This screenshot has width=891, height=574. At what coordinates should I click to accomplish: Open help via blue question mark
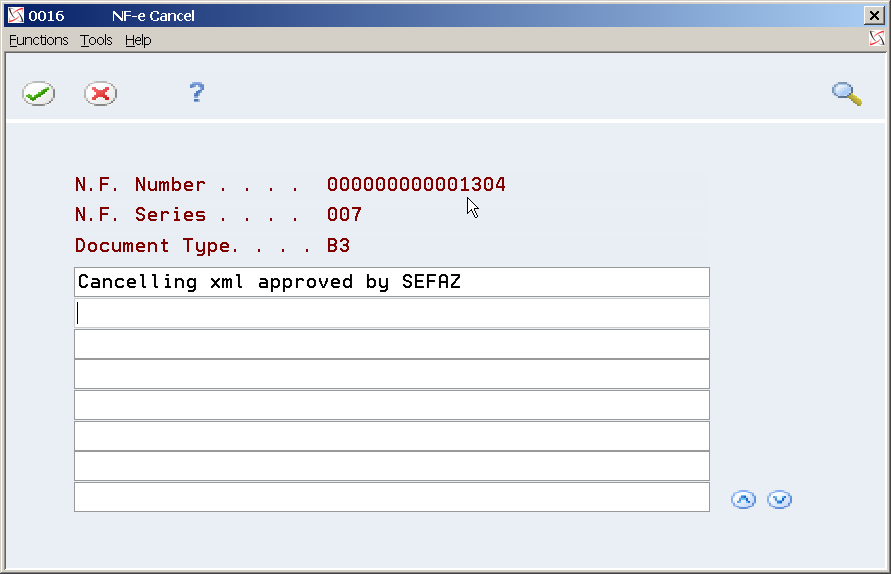coord(197,93)
